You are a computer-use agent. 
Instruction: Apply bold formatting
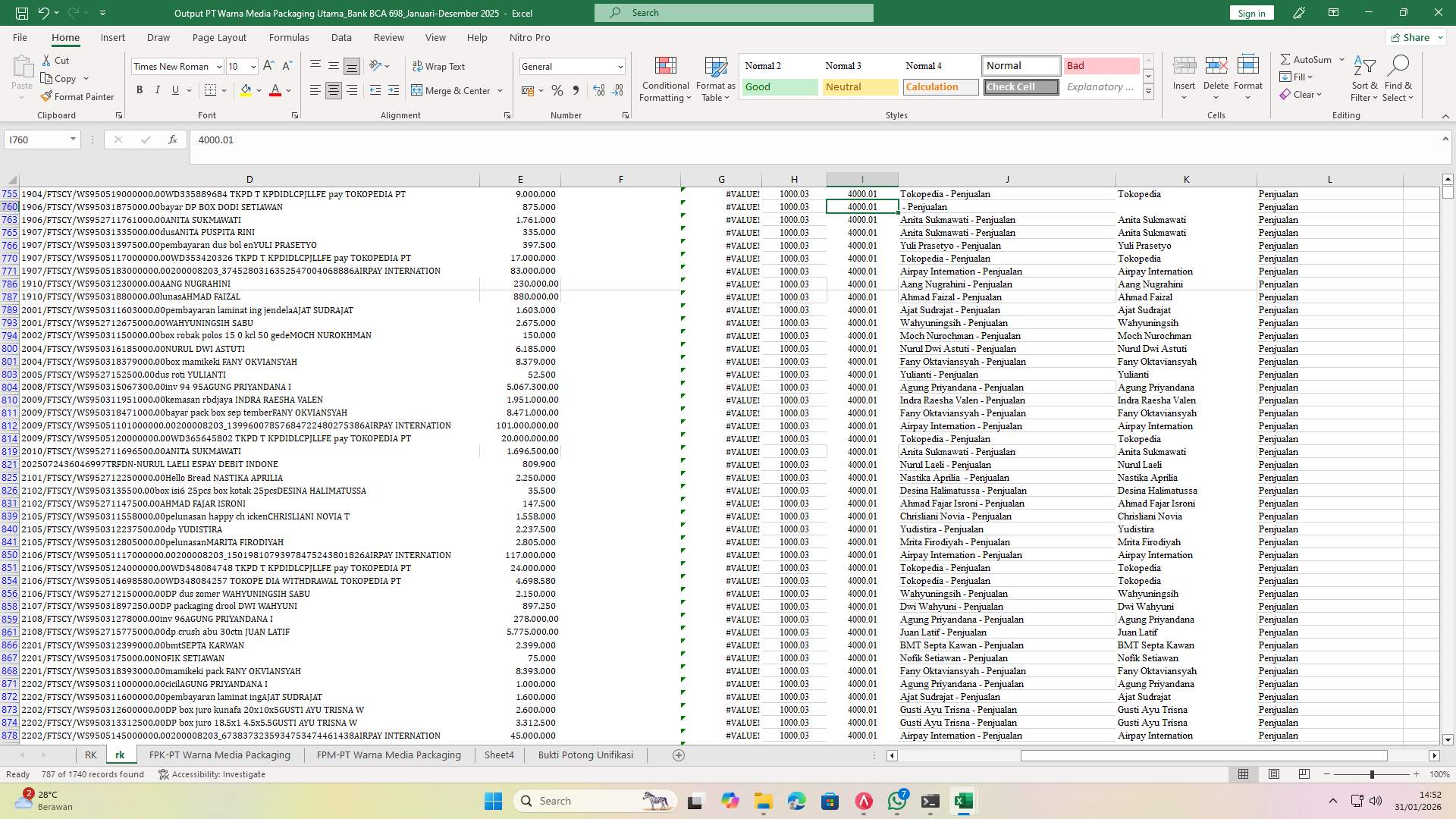pyautogui.click(x=140, y=89)
